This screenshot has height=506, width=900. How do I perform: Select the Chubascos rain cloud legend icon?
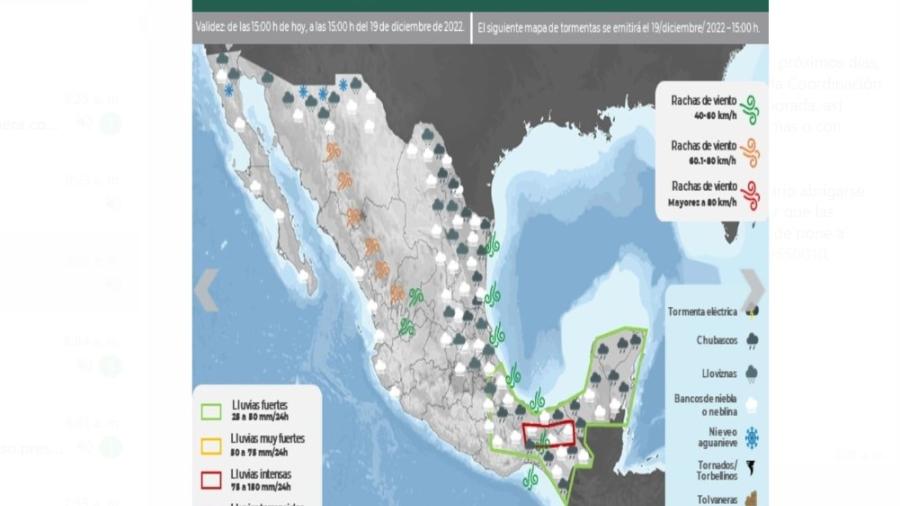coord(751,340)
